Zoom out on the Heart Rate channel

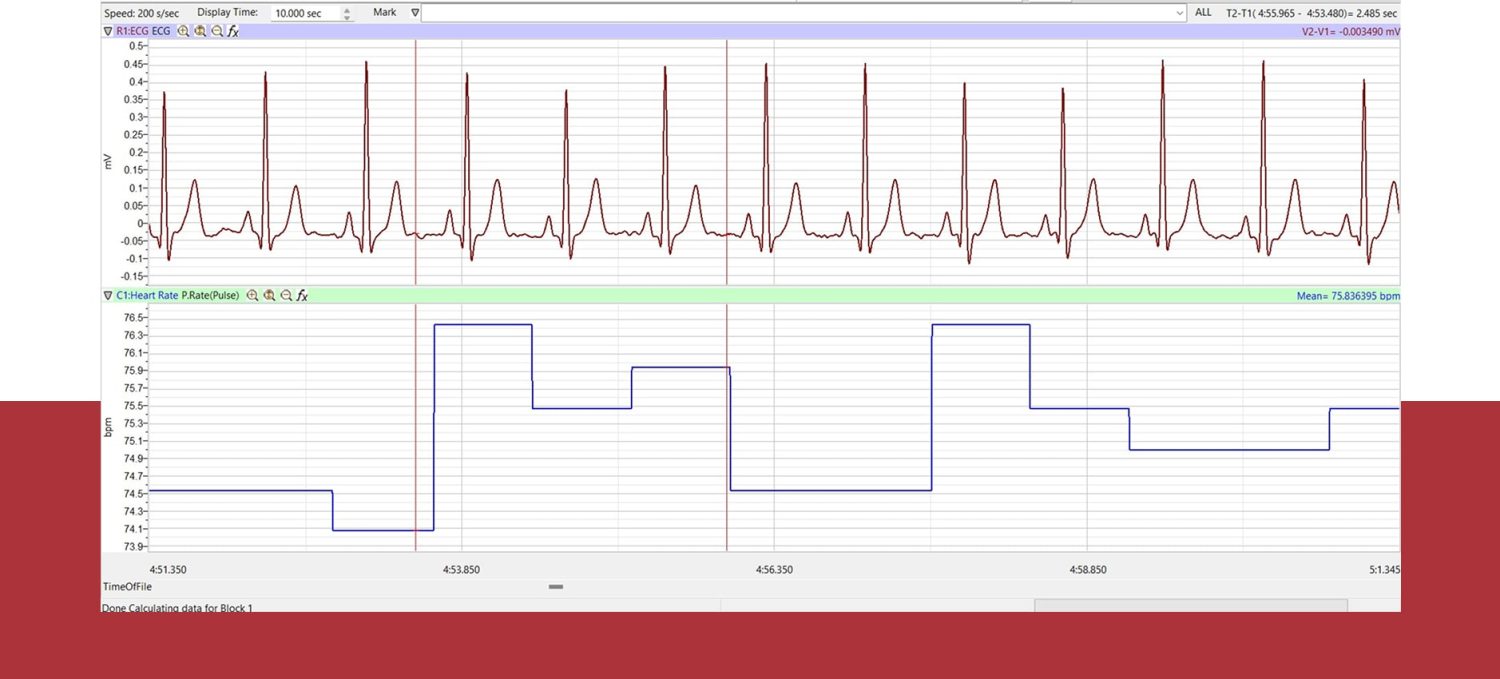(286, 295)
